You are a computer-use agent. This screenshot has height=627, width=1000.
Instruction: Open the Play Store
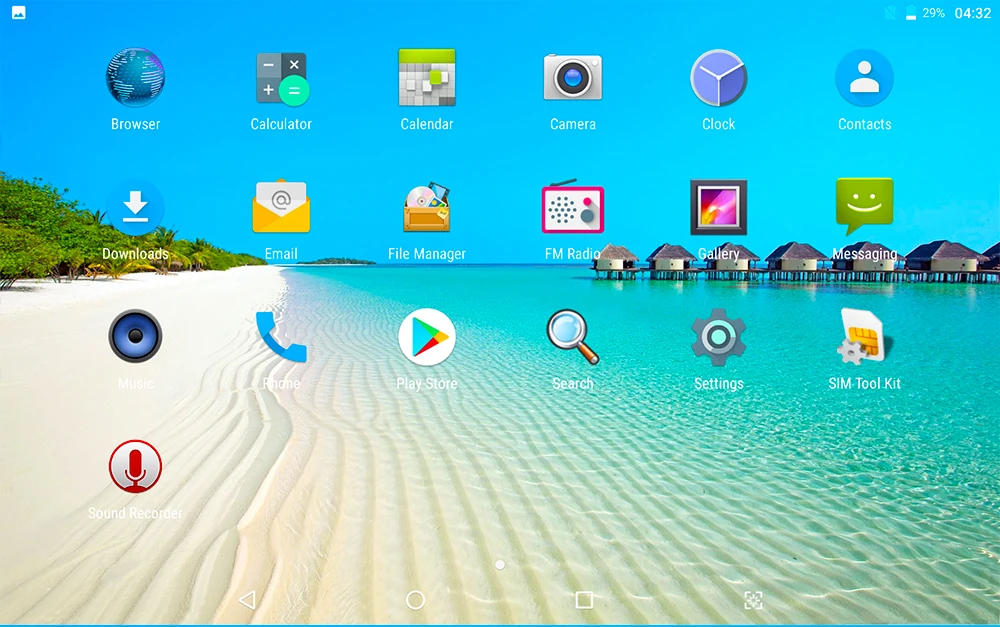427,337
